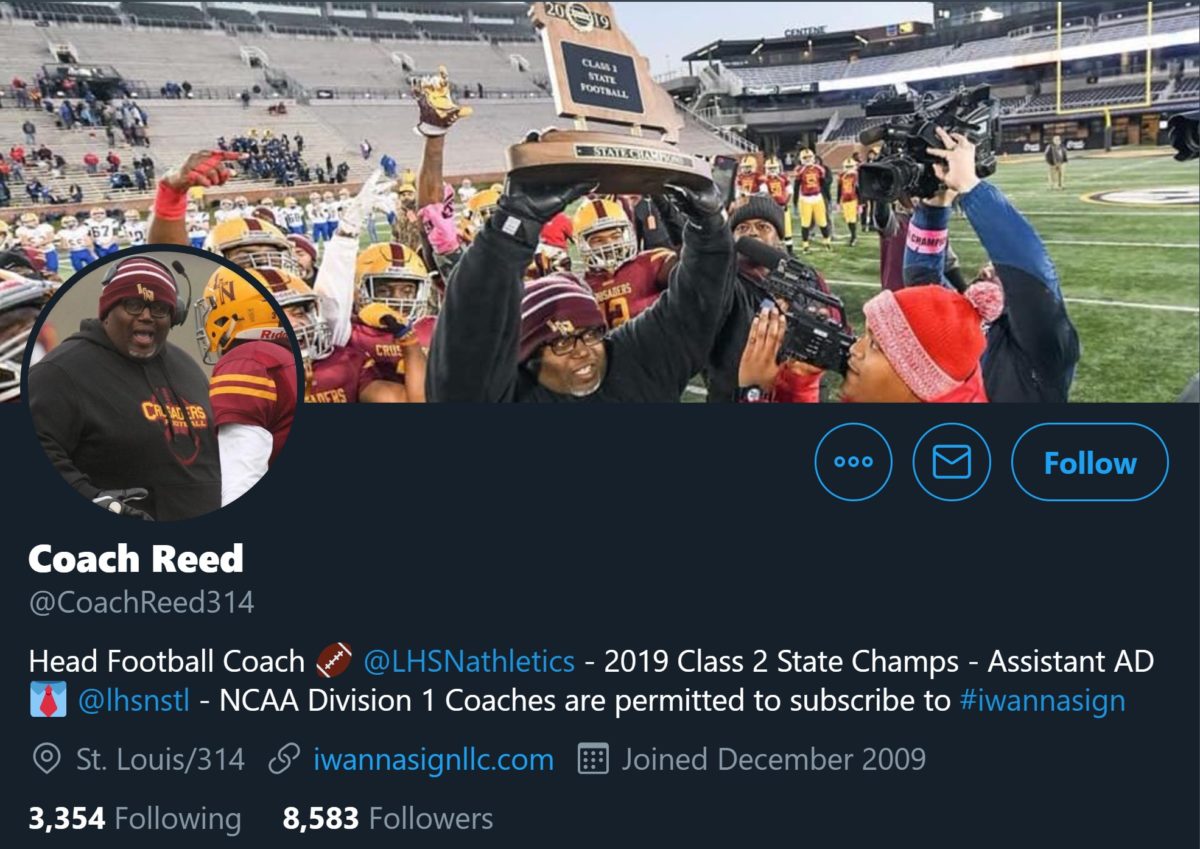Open the more options (…) menu
1200x849 pixels.
(853, 462)
